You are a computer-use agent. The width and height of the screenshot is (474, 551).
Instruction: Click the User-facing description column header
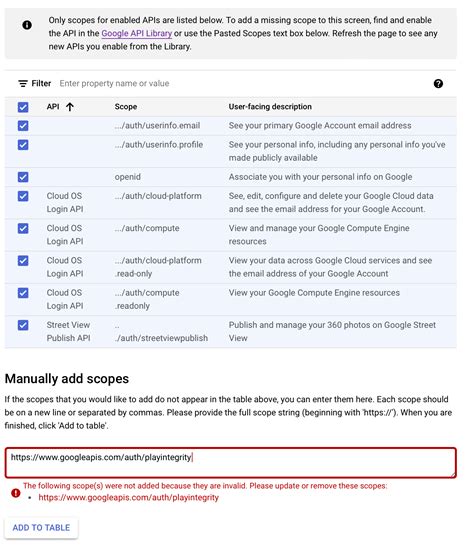270,107
